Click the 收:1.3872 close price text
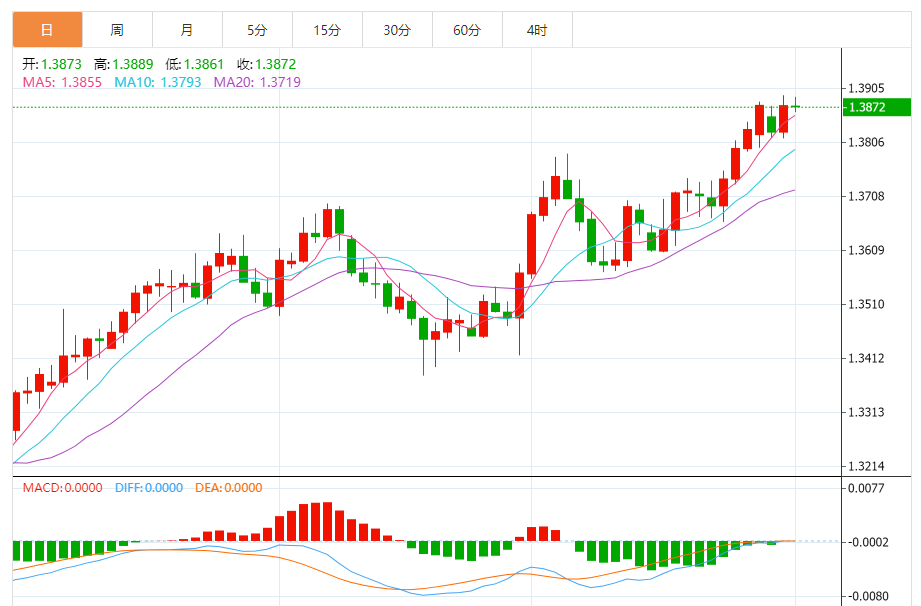 coord(267,64)
